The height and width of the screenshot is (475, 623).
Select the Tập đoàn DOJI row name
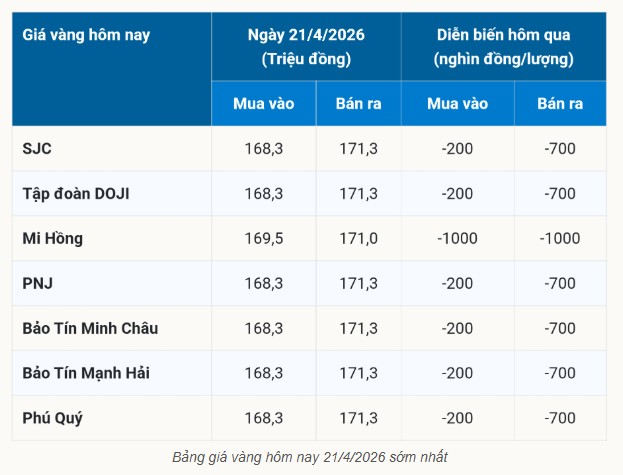pos(76,193)
